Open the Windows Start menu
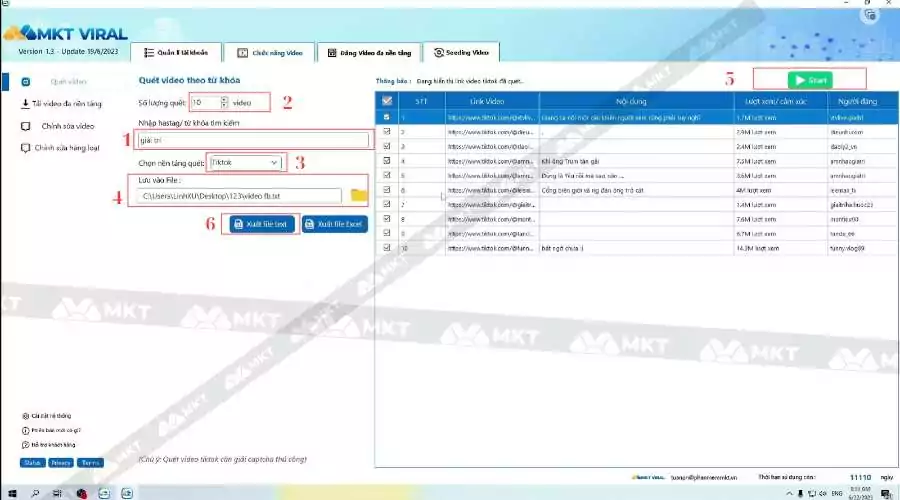Viewport: 900px width, 500px height. coord(11,493)
